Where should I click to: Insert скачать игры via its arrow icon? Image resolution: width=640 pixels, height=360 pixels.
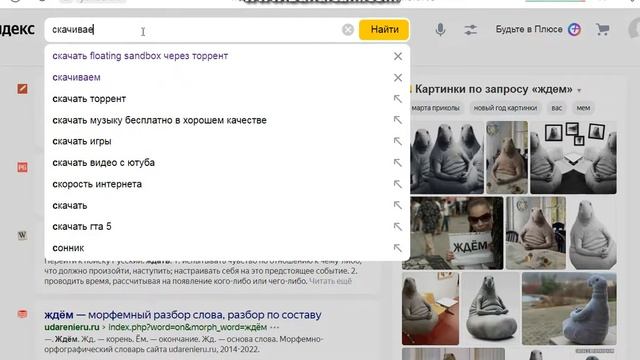click(x=398, y=141)
